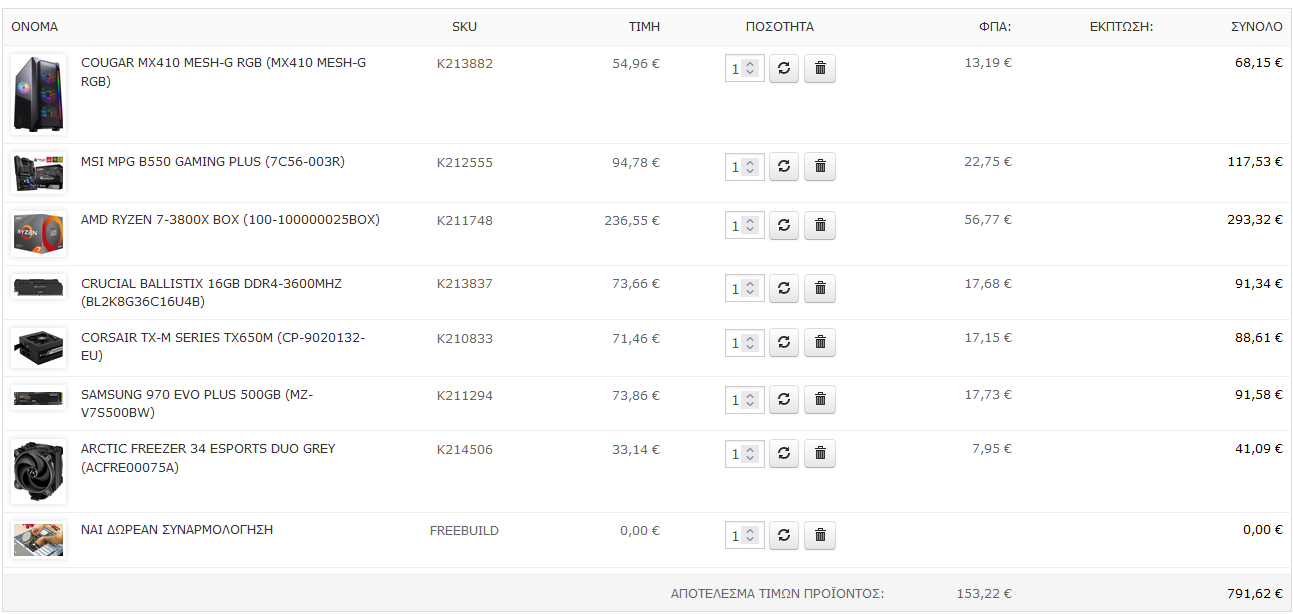
Task: Click SKU K211294
Action: (x=465, y=395)
